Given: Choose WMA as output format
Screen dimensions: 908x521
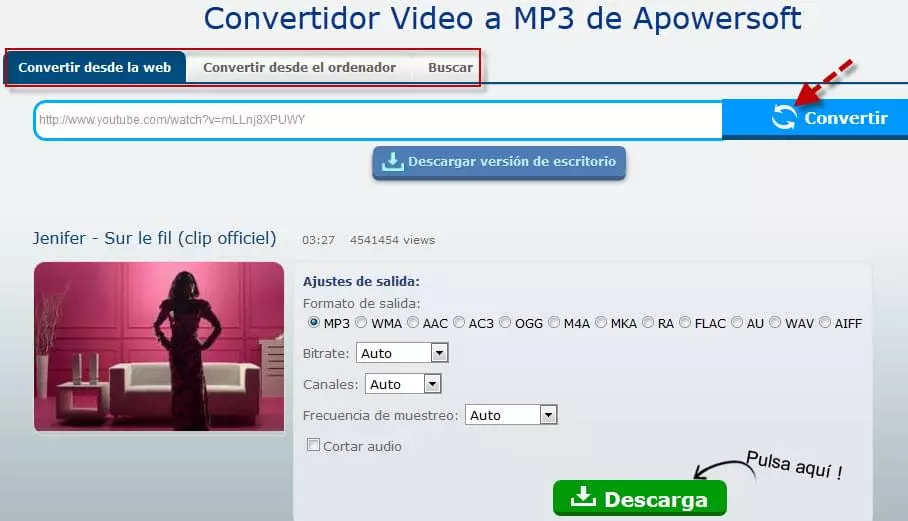Looking at the screenshot, I should [x=362, y=323].
